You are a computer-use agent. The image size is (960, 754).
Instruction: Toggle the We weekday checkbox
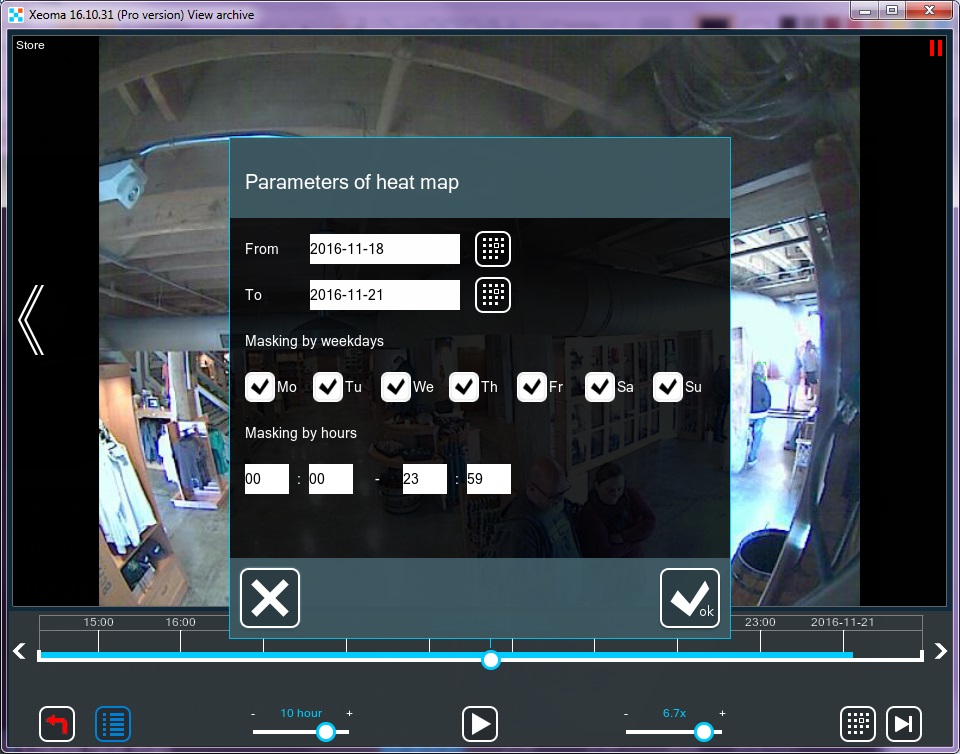click(396, 387)
